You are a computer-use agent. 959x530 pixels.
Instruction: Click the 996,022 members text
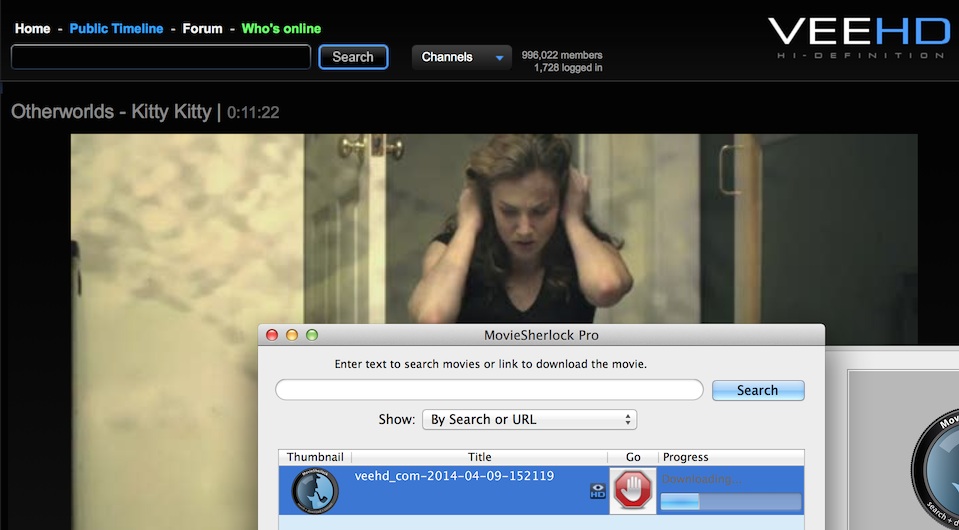click(x=562, y=55)
